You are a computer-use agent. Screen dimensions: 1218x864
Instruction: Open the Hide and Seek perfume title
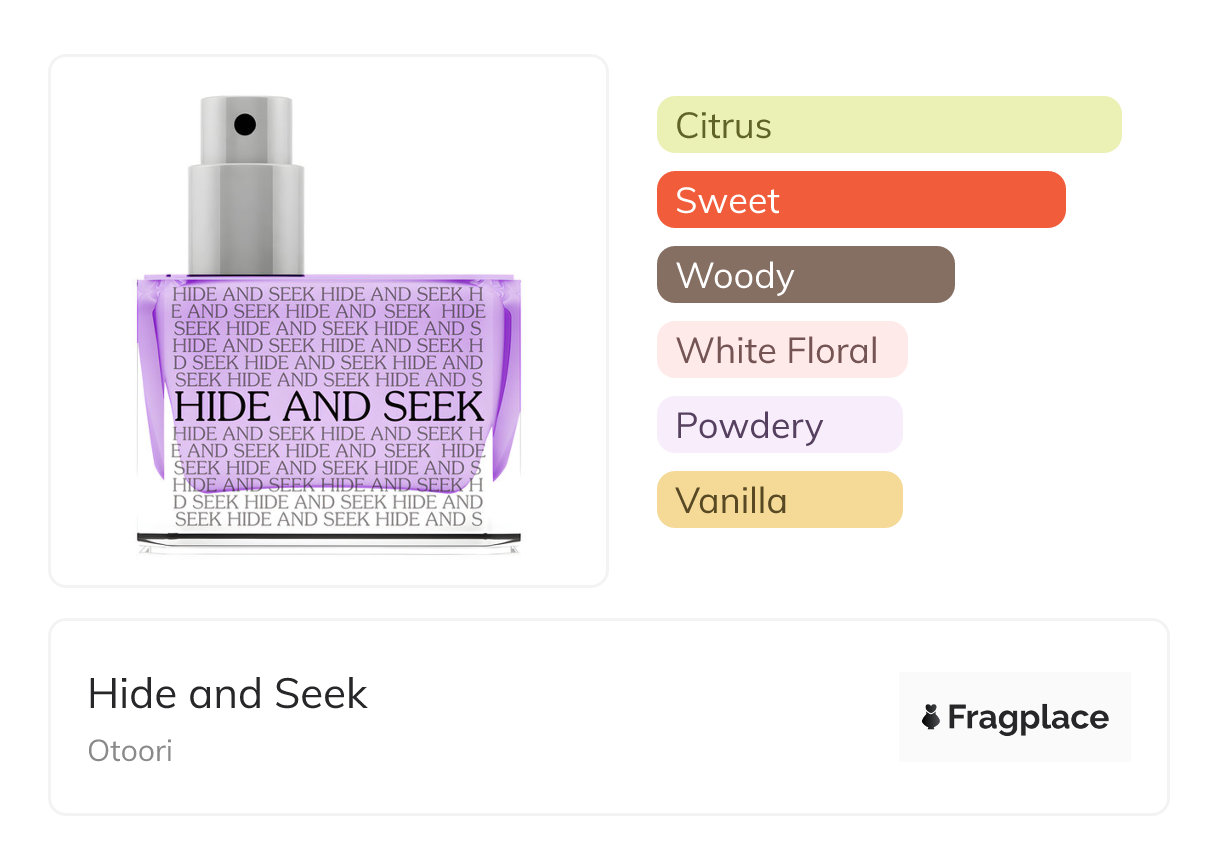(228, 694)
